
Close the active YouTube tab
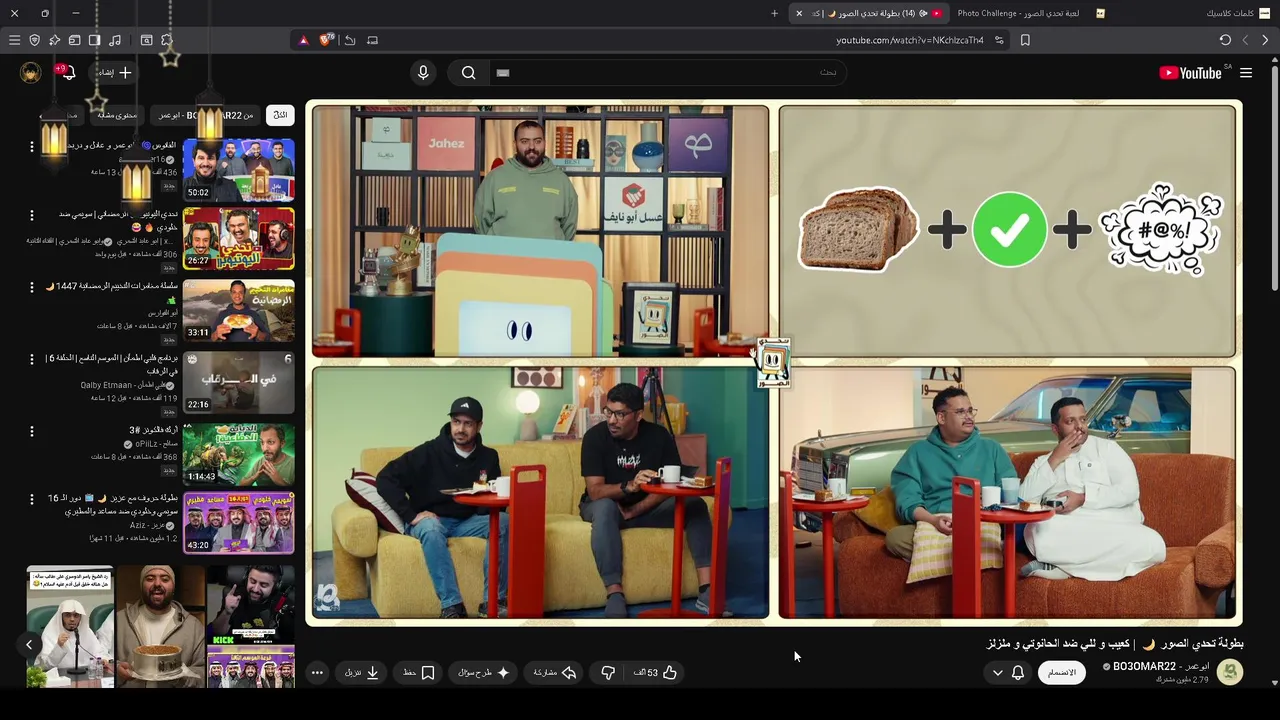coord(798,13)
